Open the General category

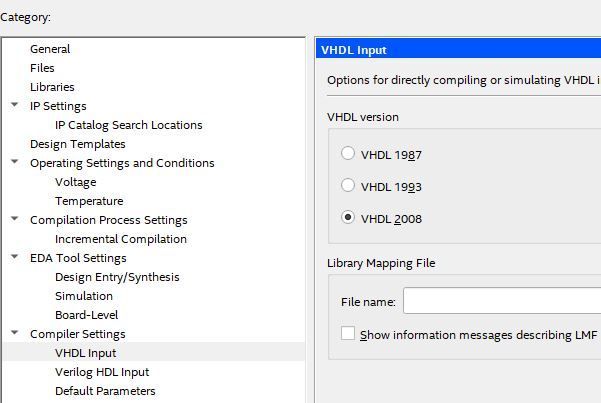coord(50,49)
